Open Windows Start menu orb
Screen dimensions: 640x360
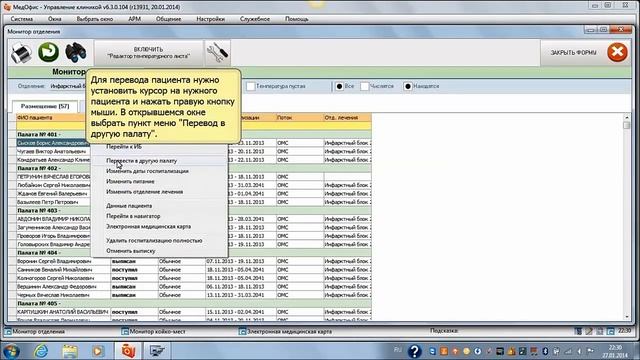[x=11, y=351]
